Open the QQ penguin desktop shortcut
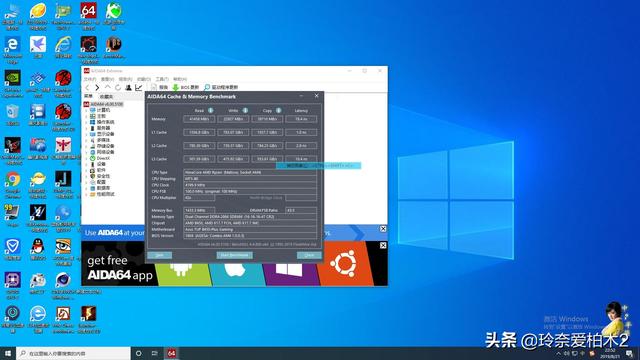 point(38,246)
